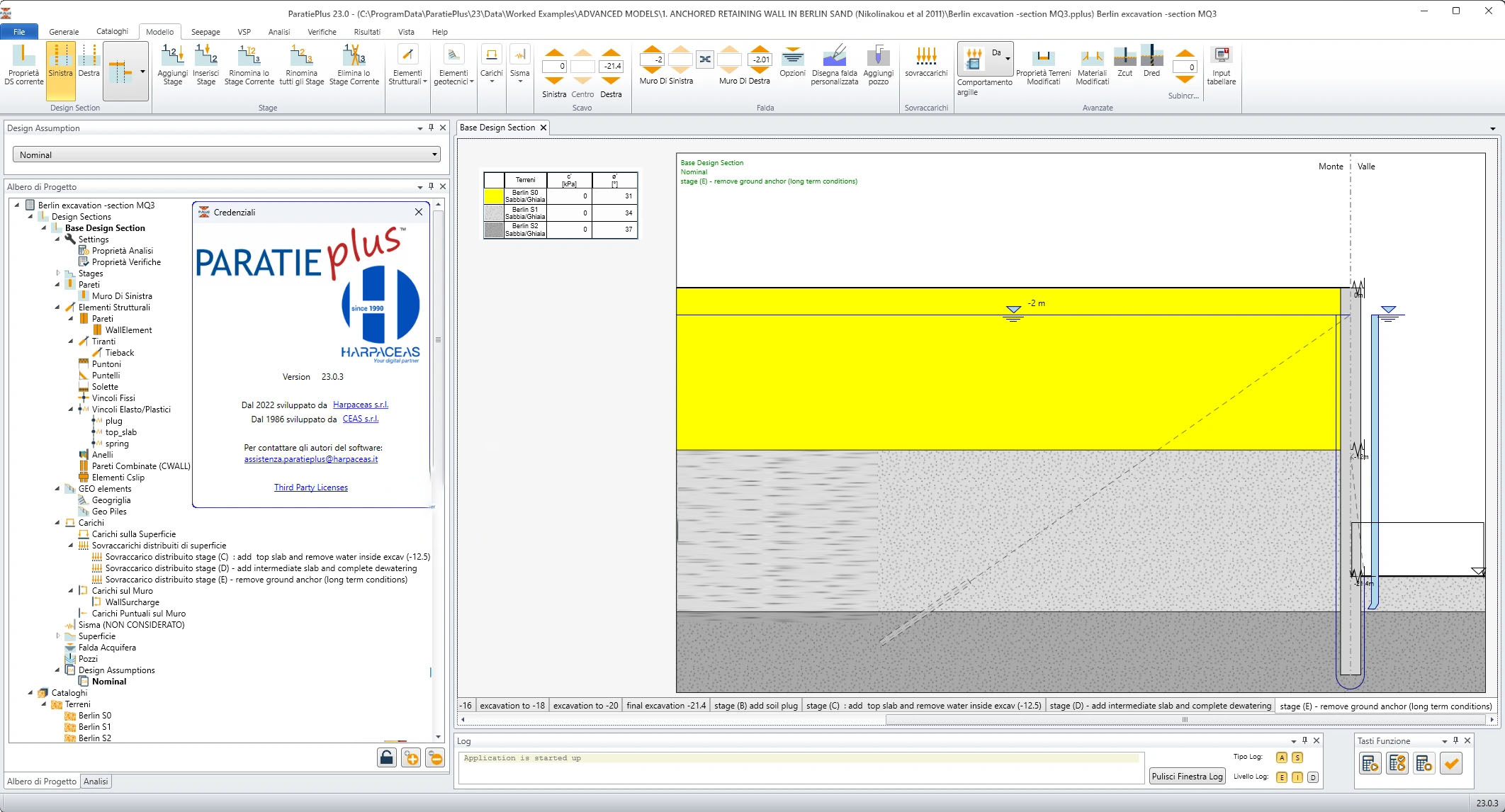This screenshot has width=1505, height=812.
Task: Open Disegna falda personalizzata tool
Action: click(834, 55)
